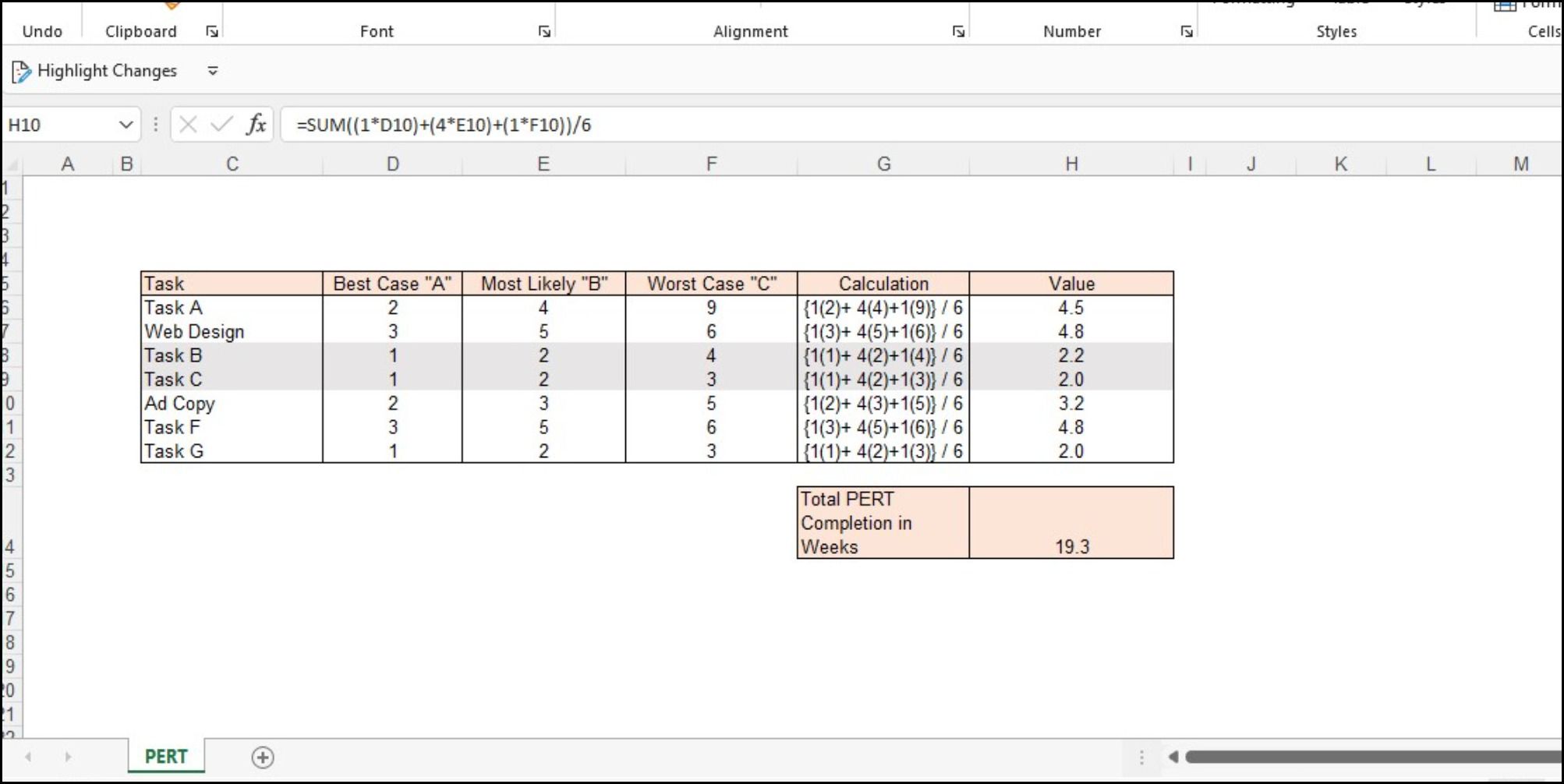Screen dimensions: 1564x784
Task: Click the Select All corner triangle
Action: click(12, 164)
